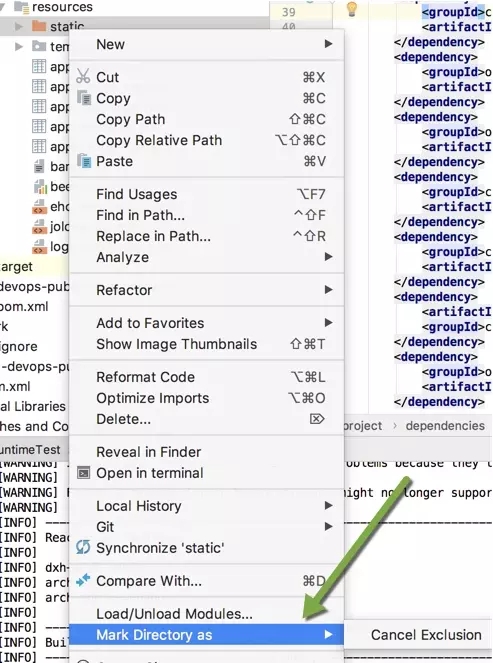Click the Copy documents icon
This screenshot has width=493, height=663.
84,98
